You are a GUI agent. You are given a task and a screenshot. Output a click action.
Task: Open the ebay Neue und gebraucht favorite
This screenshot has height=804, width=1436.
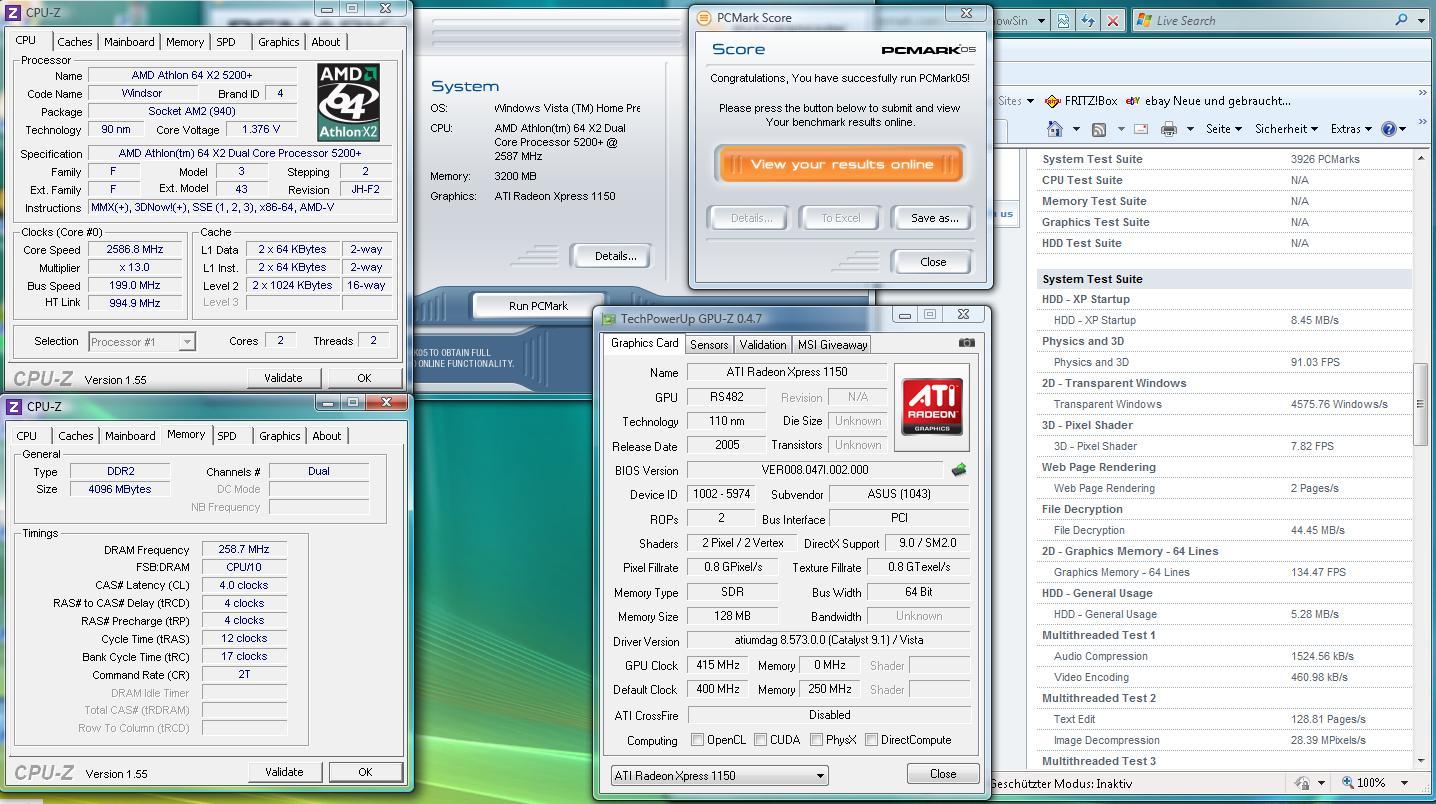click(x=1208, y=101)
